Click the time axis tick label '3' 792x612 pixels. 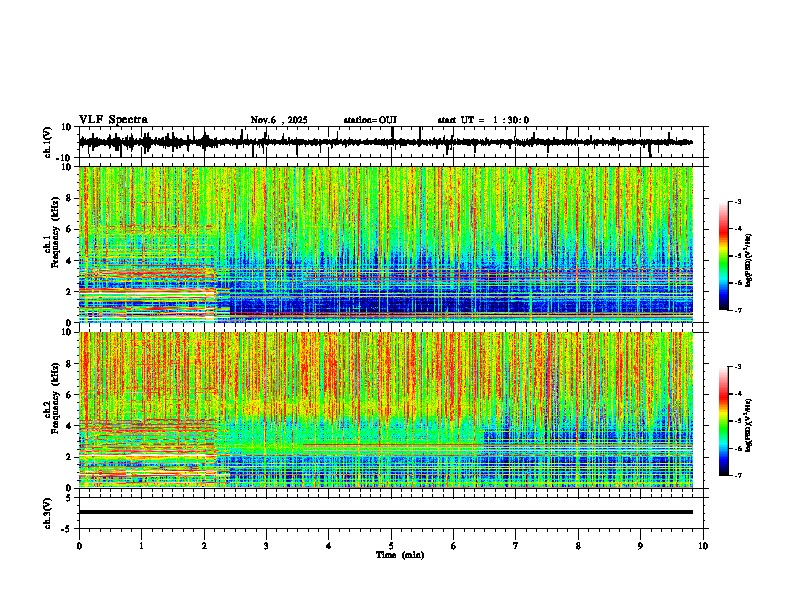pyautogui.click(x=266, y=546)
